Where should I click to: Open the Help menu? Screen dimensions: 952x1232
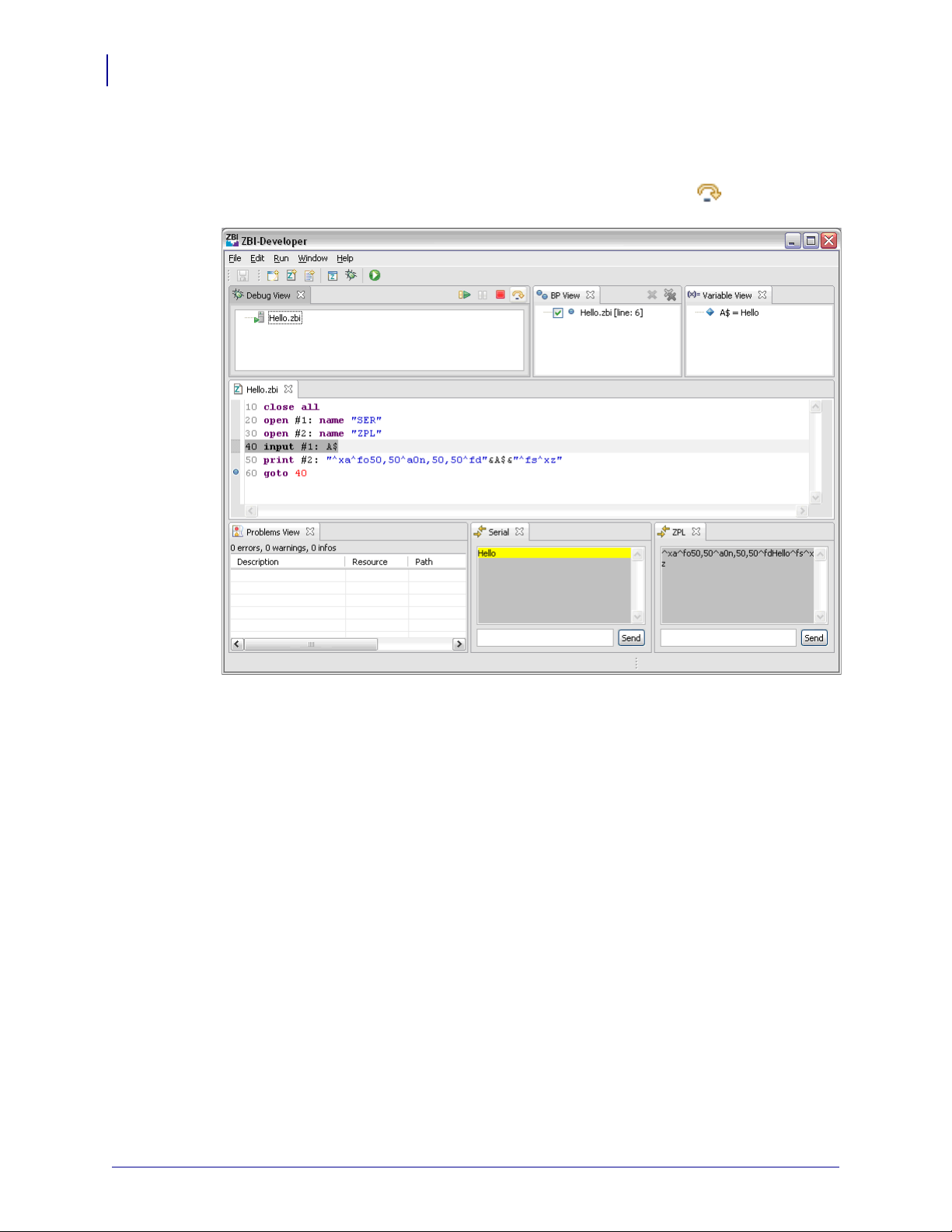(345, 258)
